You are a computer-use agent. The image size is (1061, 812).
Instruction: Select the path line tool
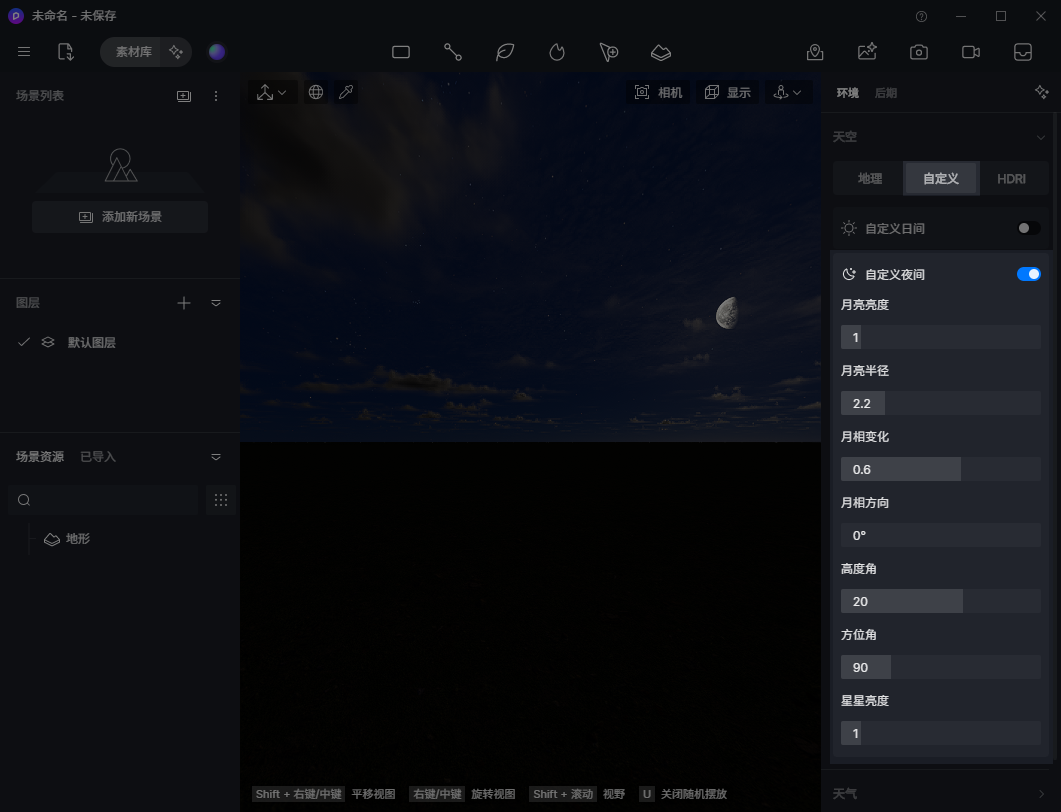tap(453, 52)
